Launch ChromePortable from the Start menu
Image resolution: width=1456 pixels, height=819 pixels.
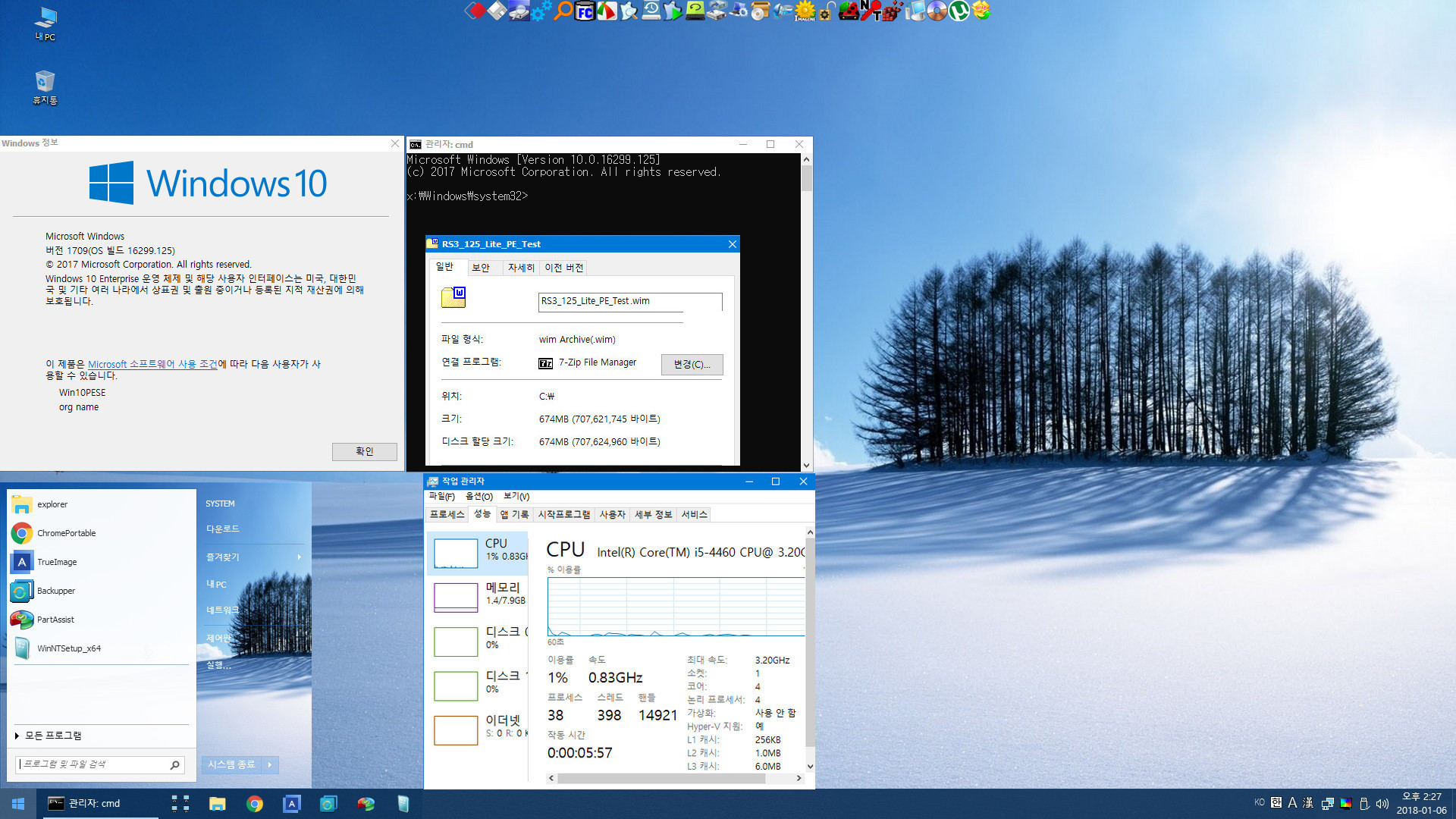pos(102,533)
